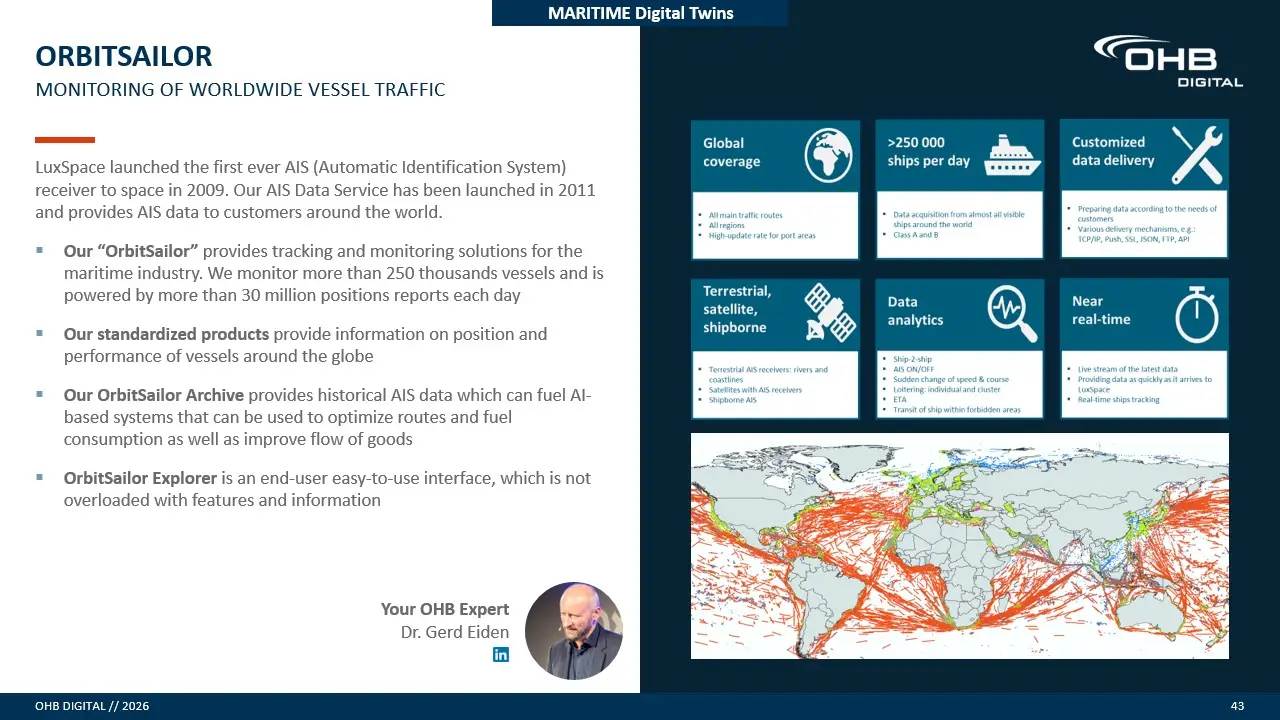
Task: Click the "Global coverage" card heading
Action: pos(732,152)
